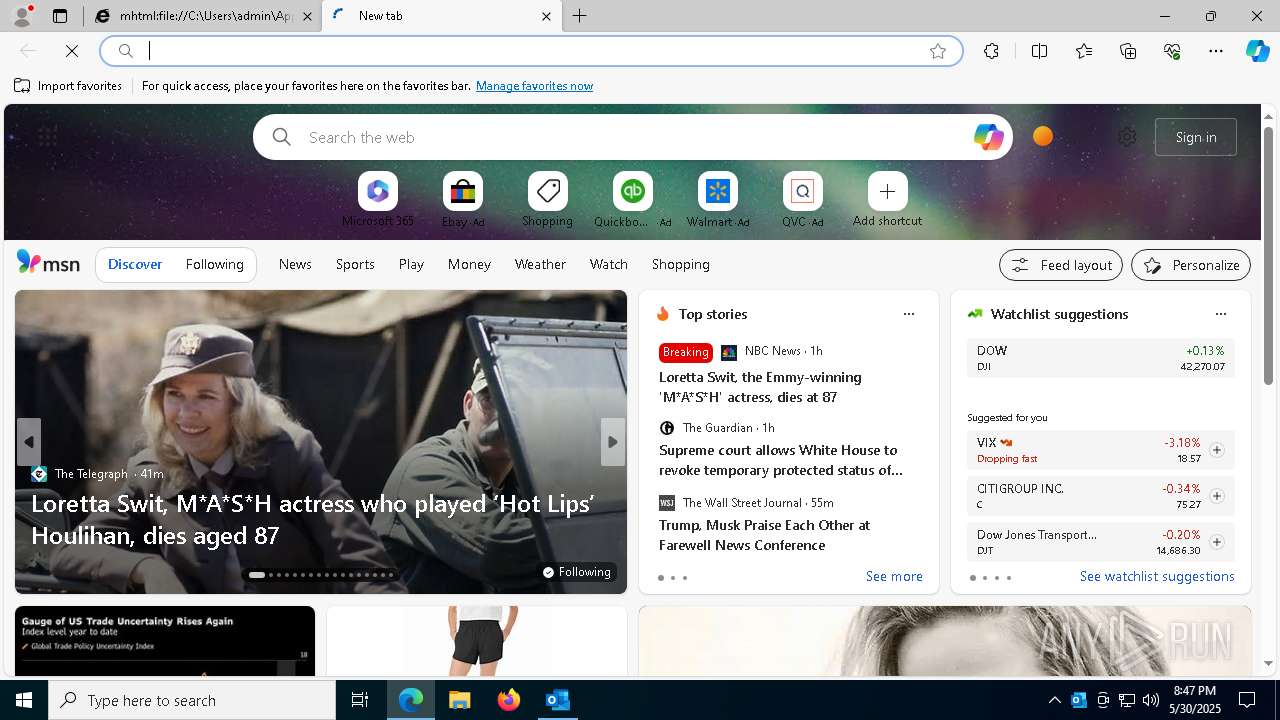Show previous headline carousel slide
1280x720 pixels.
pyautogui.click(x=29, y=442)
